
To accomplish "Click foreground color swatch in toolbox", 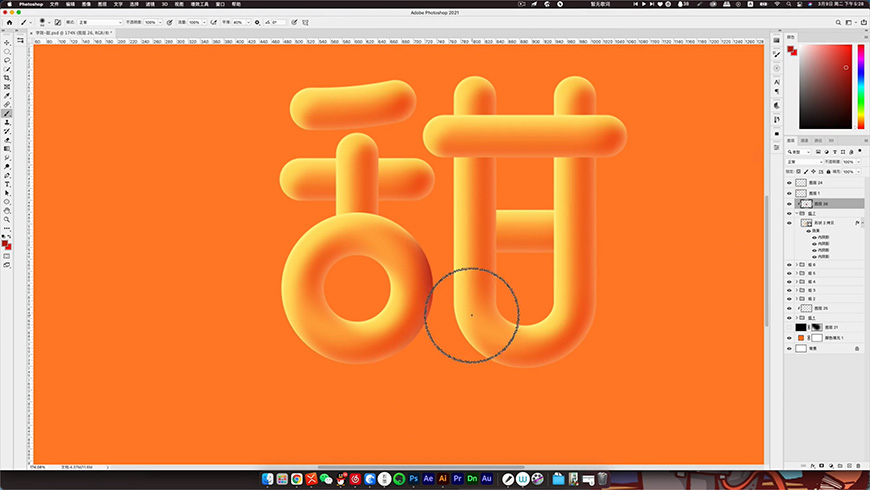I will (x=5, y=244).
